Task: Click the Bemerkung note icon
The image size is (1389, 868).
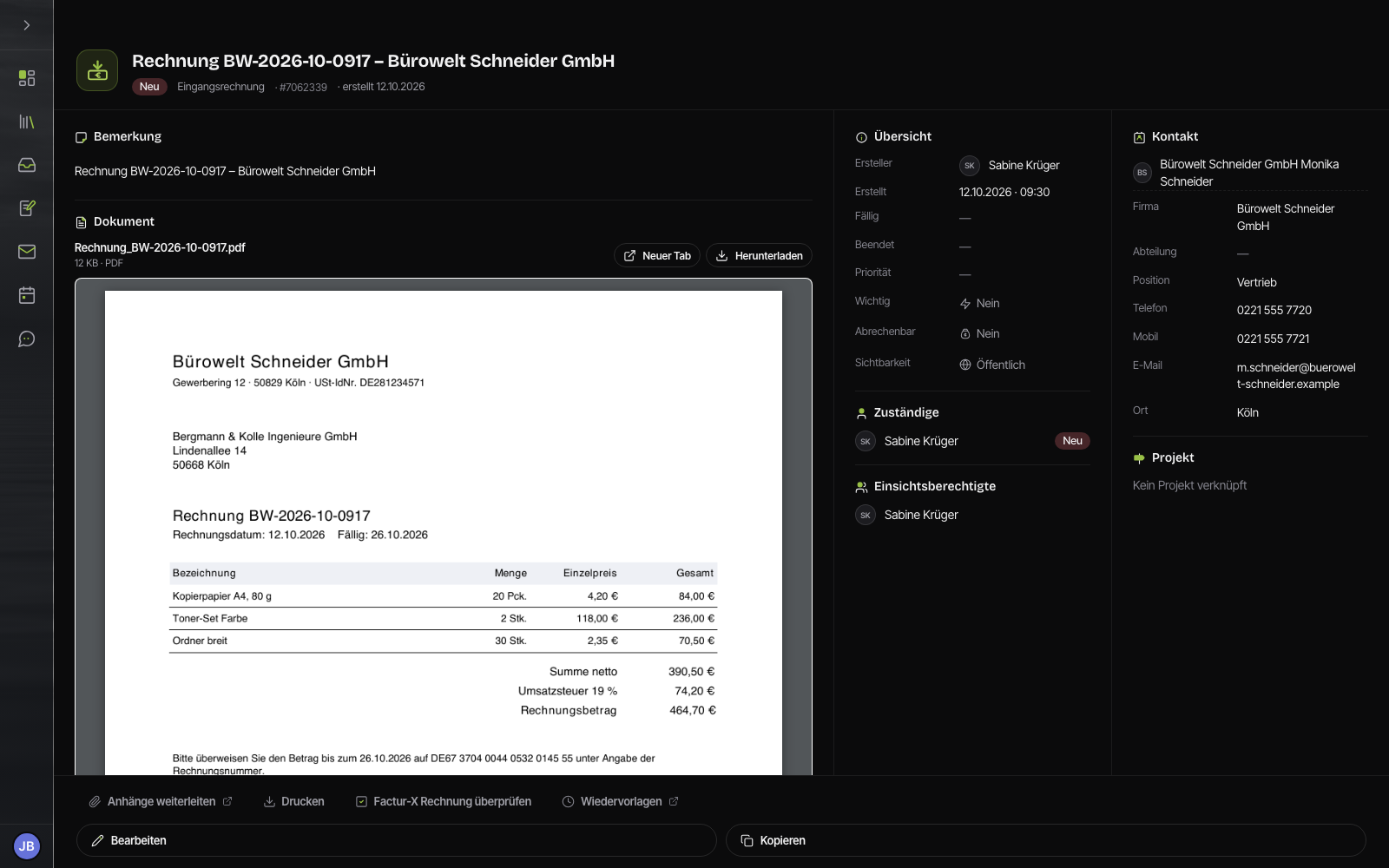Action: [x=81, y=137]
